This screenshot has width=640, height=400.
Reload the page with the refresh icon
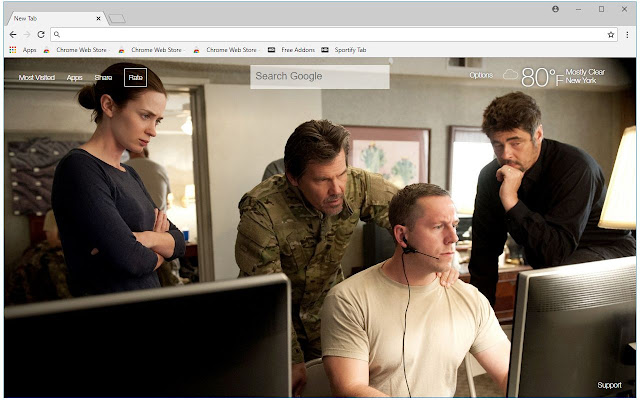tap(41, 35)
